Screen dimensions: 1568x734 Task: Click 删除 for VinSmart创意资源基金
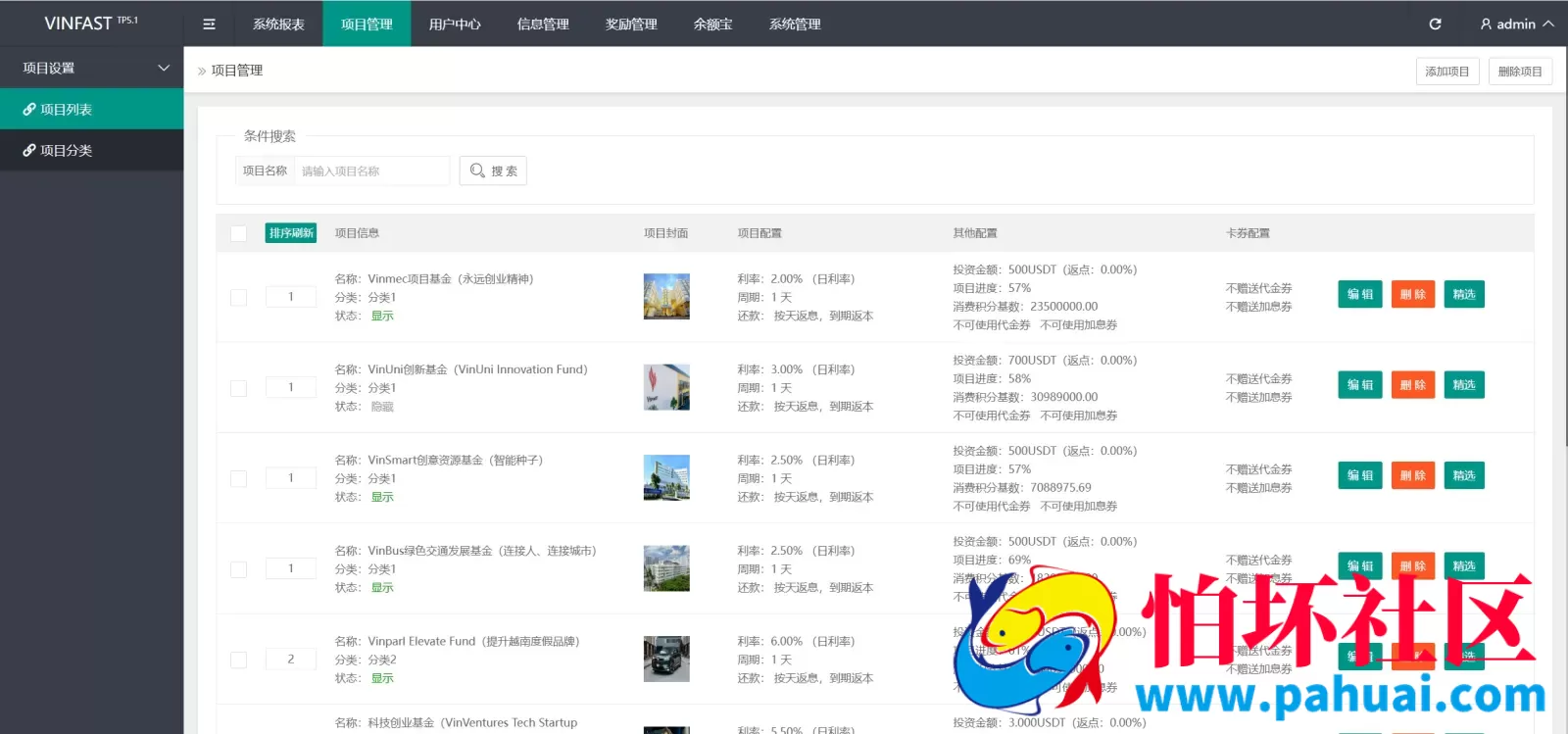point(1413,475)
